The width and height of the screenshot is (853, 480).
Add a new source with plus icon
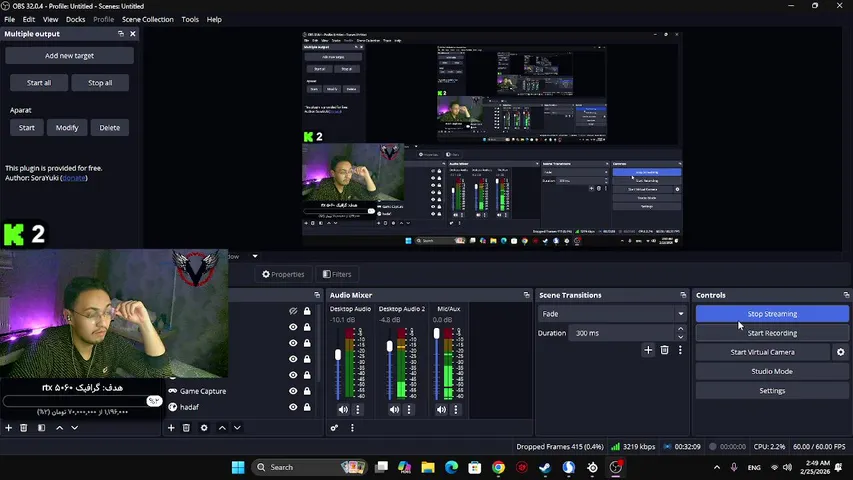click(x=171, y=428)
